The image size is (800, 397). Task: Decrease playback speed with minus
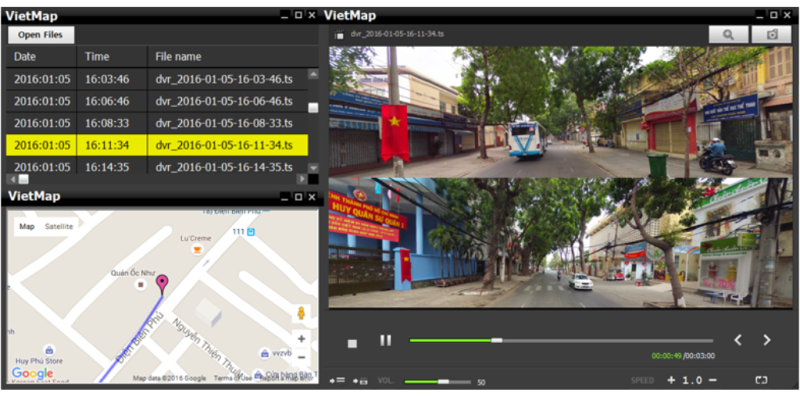(713, 380)
